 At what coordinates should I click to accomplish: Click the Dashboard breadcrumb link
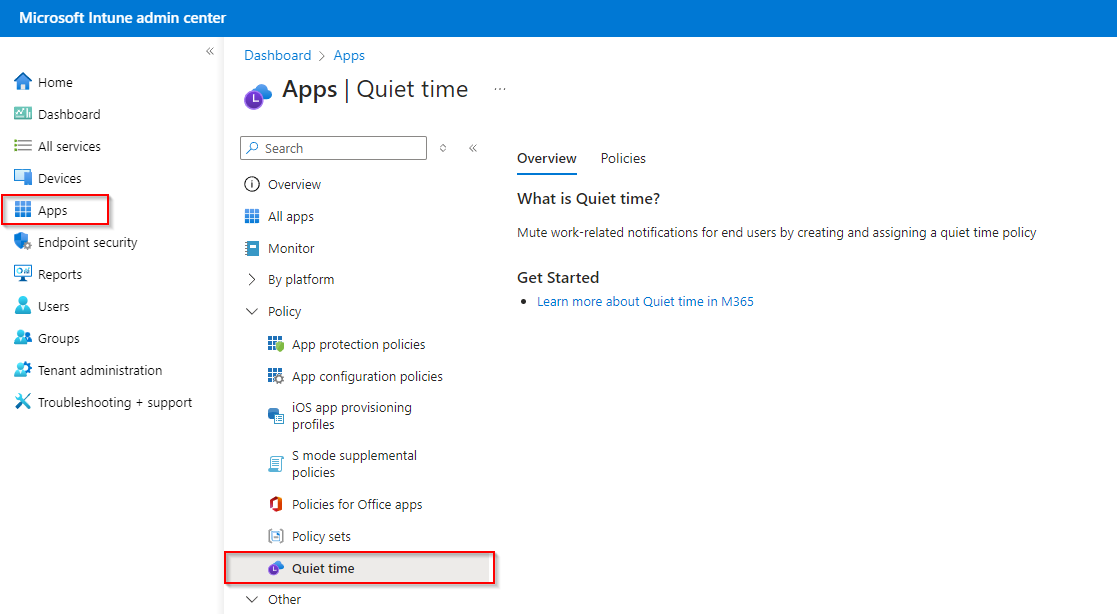pos(277,56)
